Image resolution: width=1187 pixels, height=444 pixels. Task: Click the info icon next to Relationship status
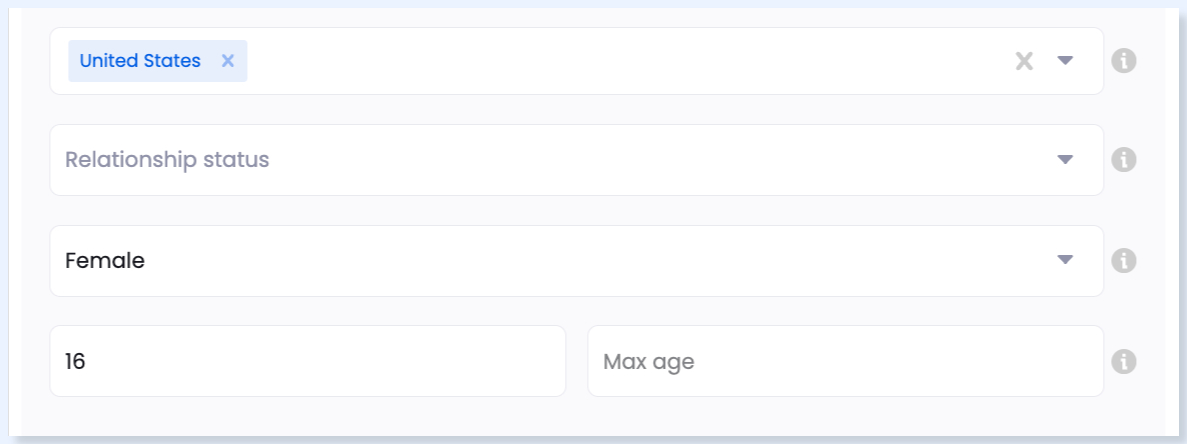click(x=1123, y=160)
